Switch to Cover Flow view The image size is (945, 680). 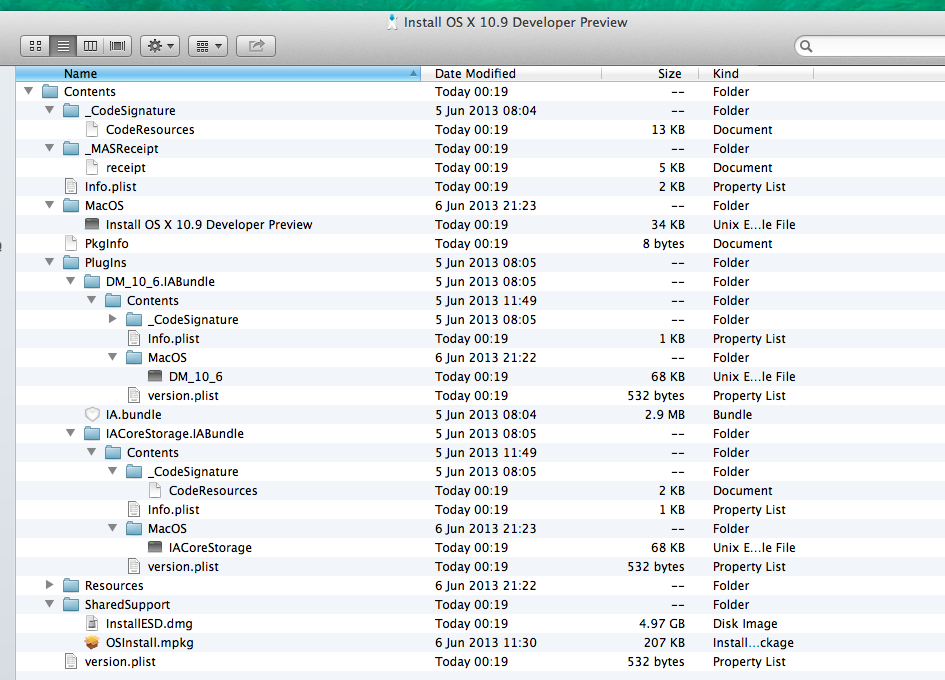click(118, 46)
